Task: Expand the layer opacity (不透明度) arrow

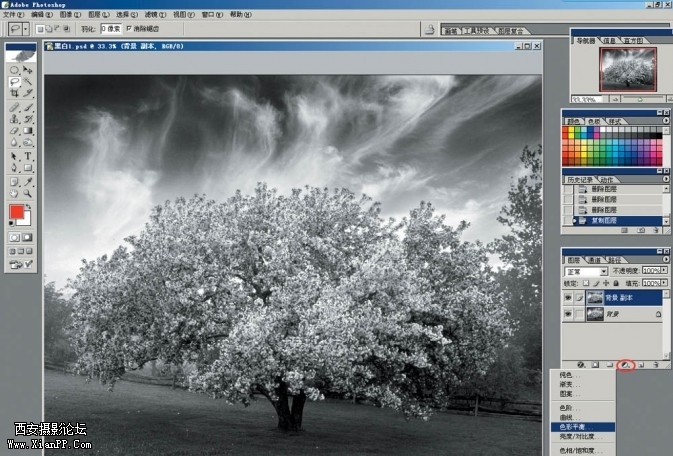Action: point(664,270)
